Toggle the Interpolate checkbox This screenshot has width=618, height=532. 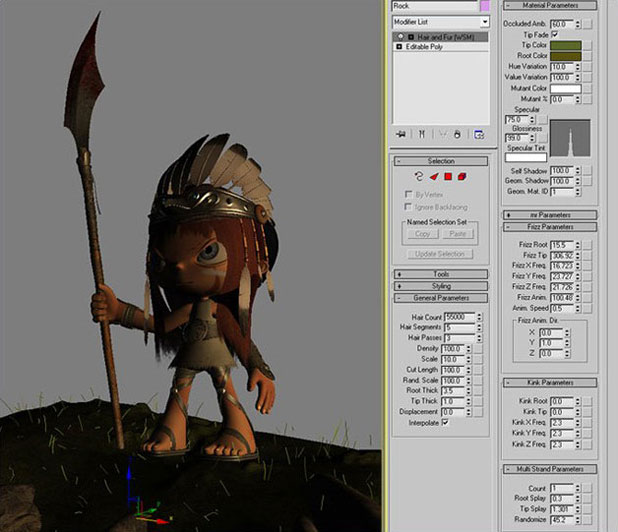(x=445, y=422)
